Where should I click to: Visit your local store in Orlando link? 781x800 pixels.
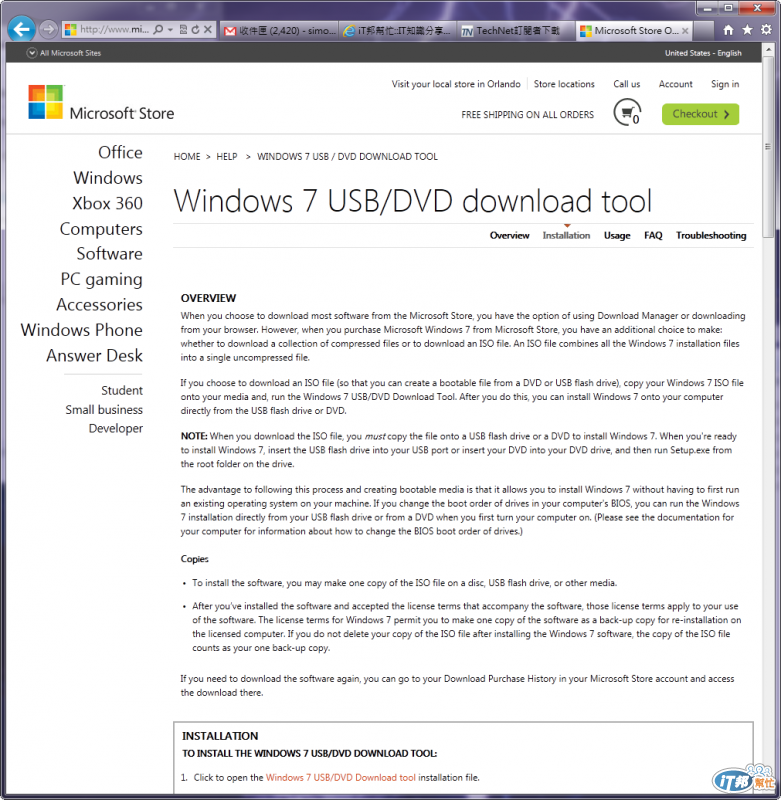[456, 84]
